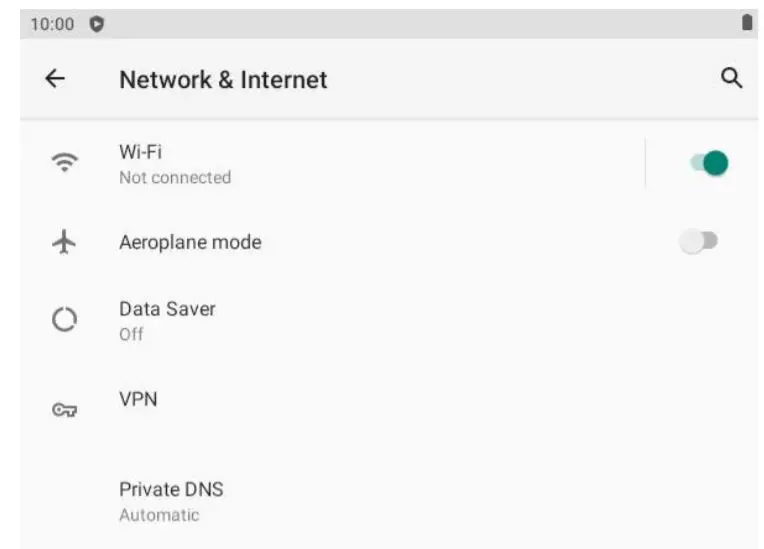Tap the Data Saver circle icon
This screenshot has width=764, height=549.
point(64,320)
